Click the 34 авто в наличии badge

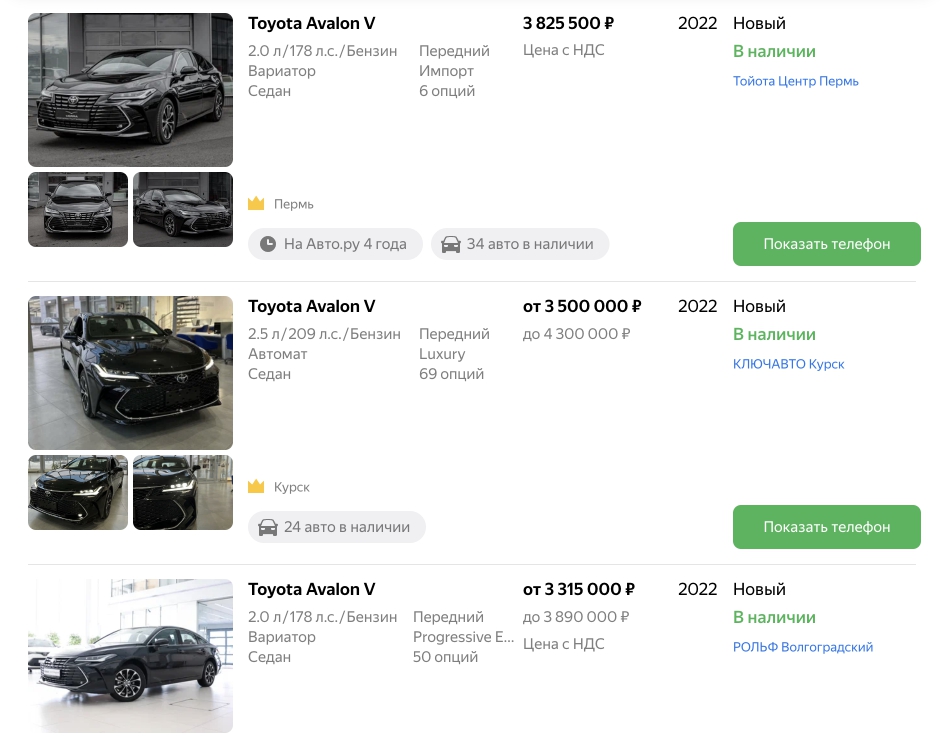click(x=520, y=244)
